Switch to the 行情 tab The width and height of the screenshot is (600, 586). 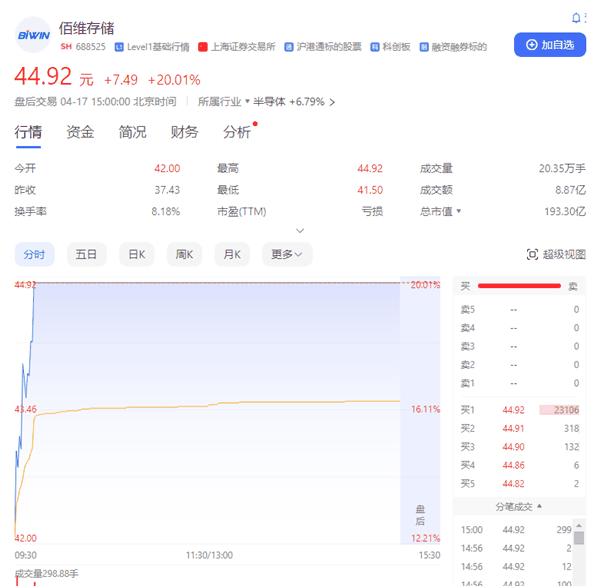[28, 132]
